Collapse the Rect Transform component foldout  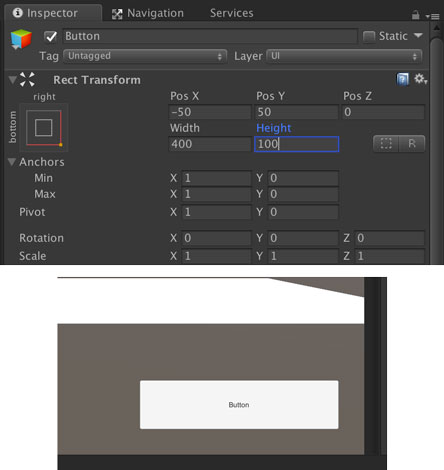coord(12,80)
